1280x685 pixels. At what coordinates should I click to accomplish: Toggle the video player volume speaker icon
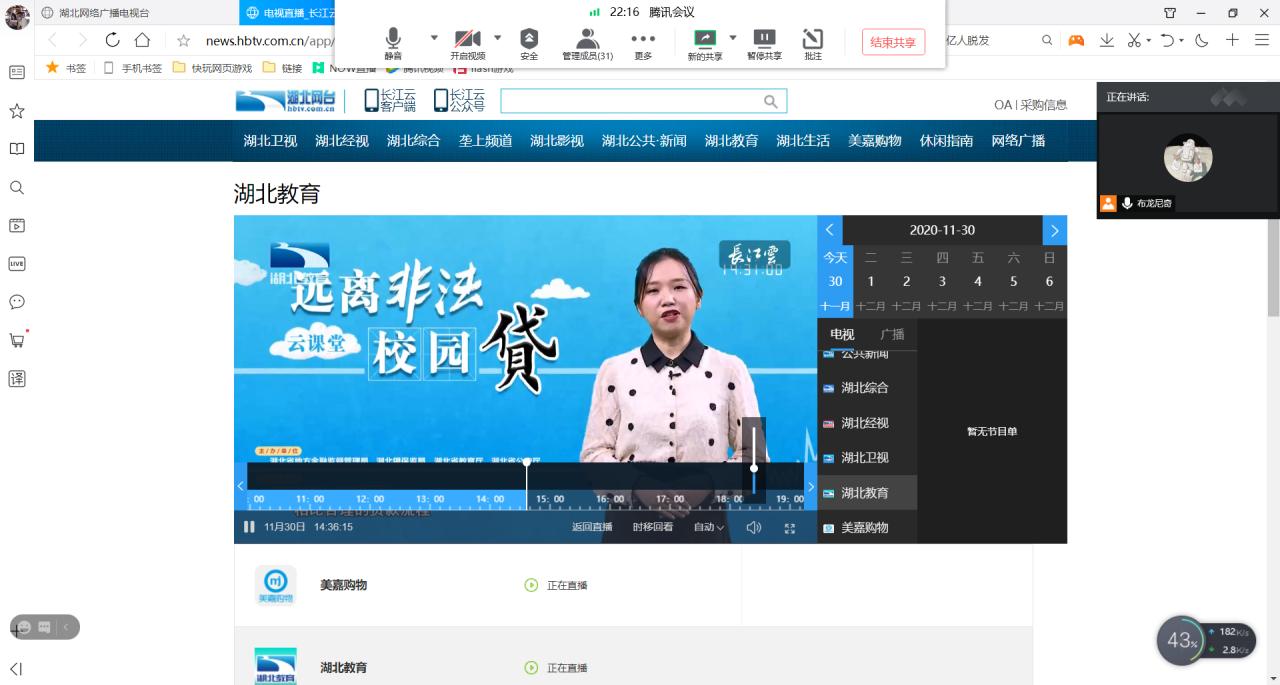(x=753, y=527)
